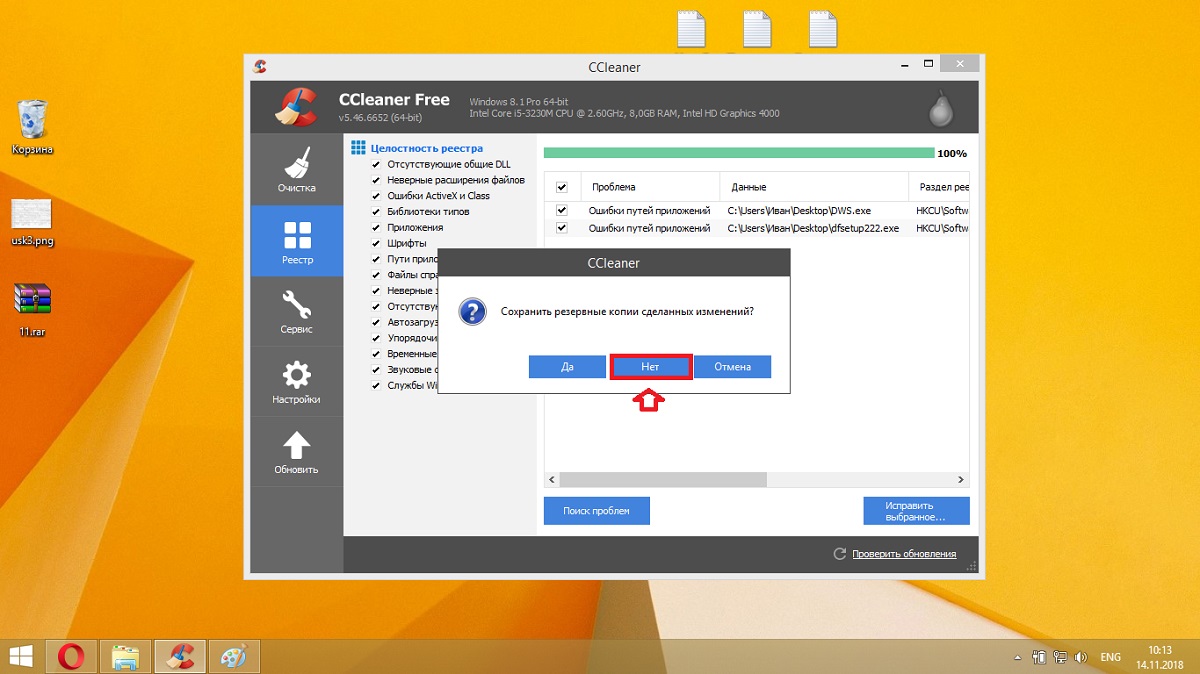Sort by the Проблема column header
Viewport: 1200px width, 674px height.
pos(648,187)
